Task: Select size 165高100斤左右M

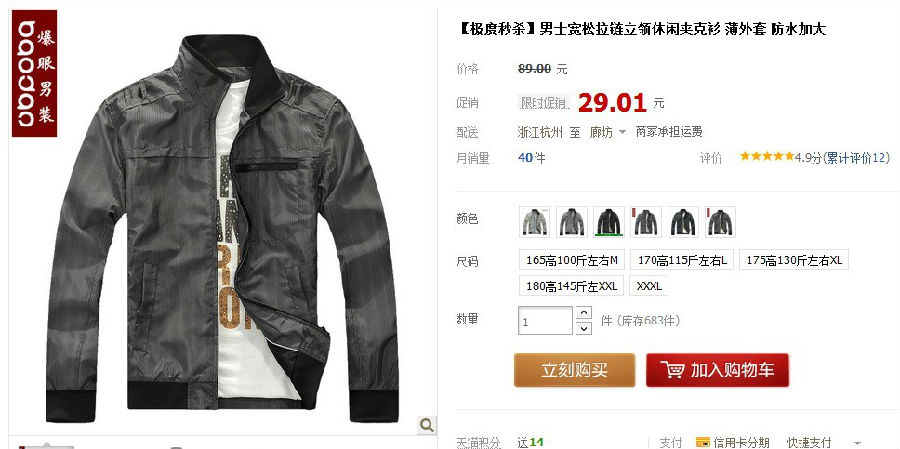Action: (572, 260)
